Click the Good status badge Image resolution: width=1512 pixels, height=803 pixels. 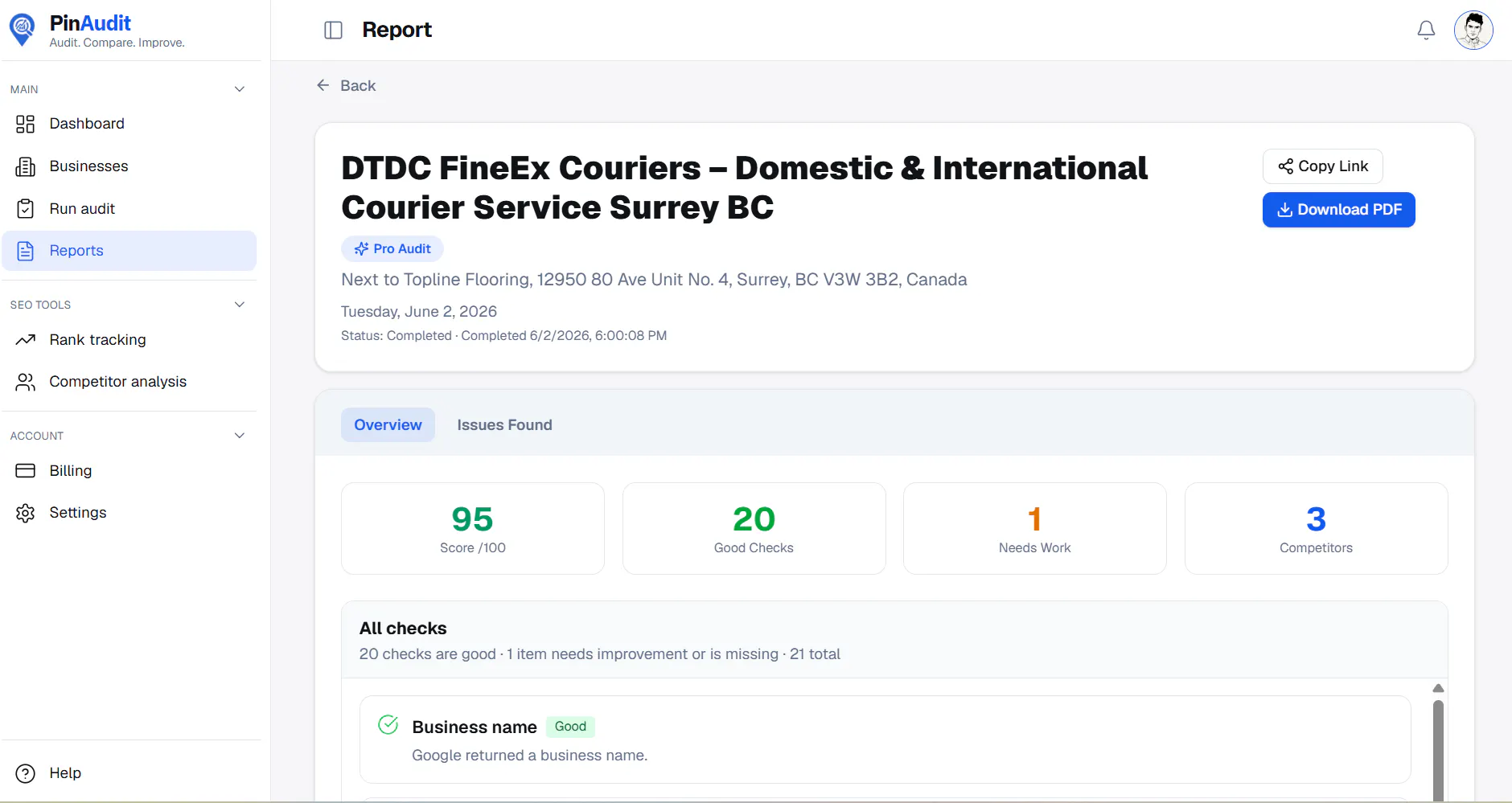click(x=570, y=727)
